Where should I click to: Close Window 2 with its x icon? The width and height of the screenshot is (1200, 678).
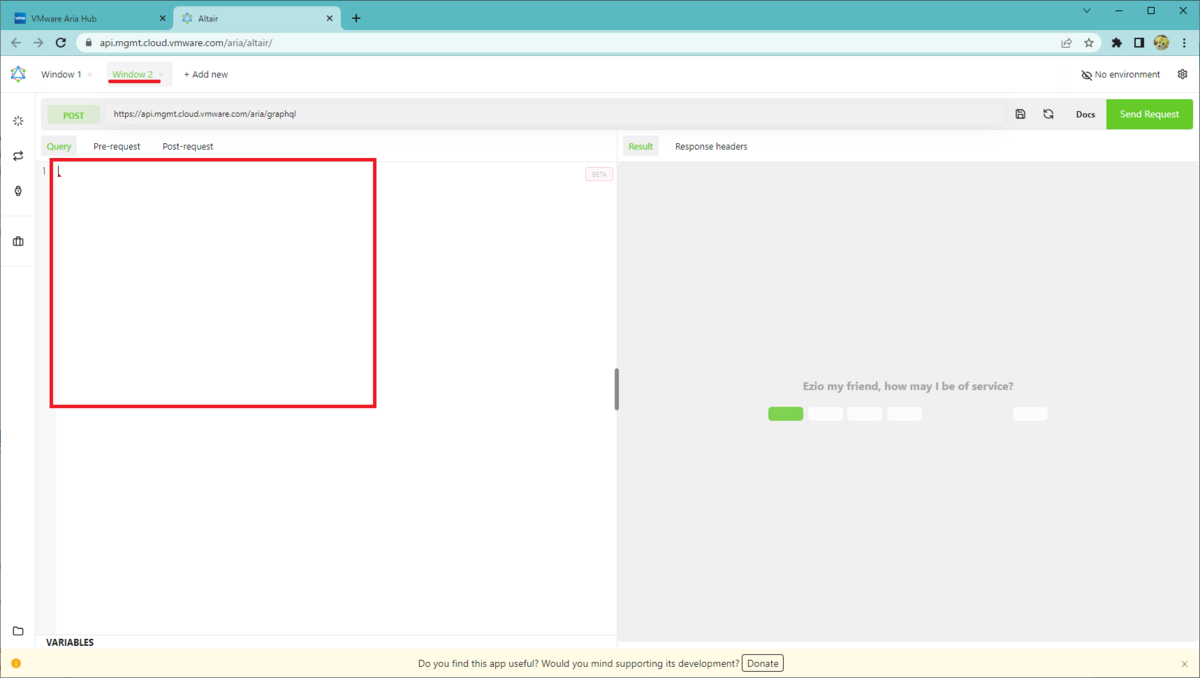(x=161, y=75)
